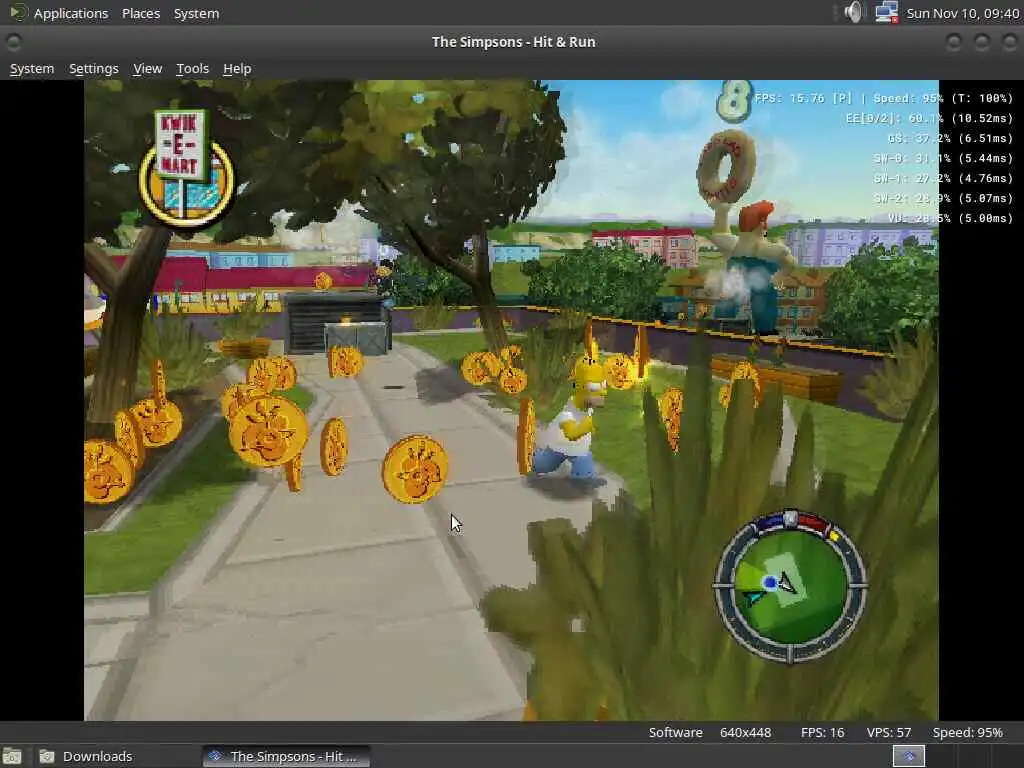
Task: Click the circular radar minimap
Action: [x=790, y=586]
